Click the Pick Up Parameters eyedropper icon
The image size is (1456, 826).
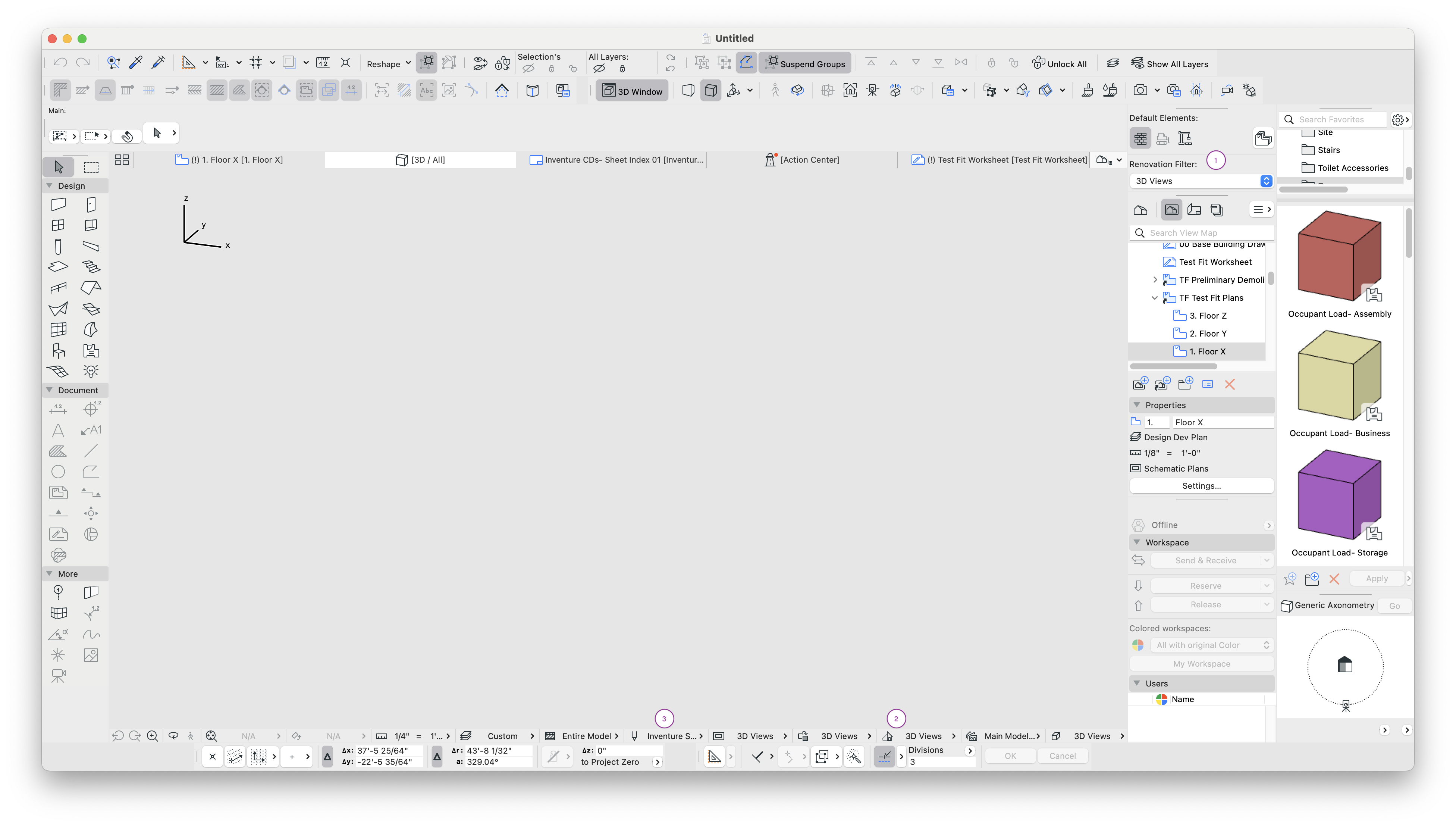tap(136, 62)
